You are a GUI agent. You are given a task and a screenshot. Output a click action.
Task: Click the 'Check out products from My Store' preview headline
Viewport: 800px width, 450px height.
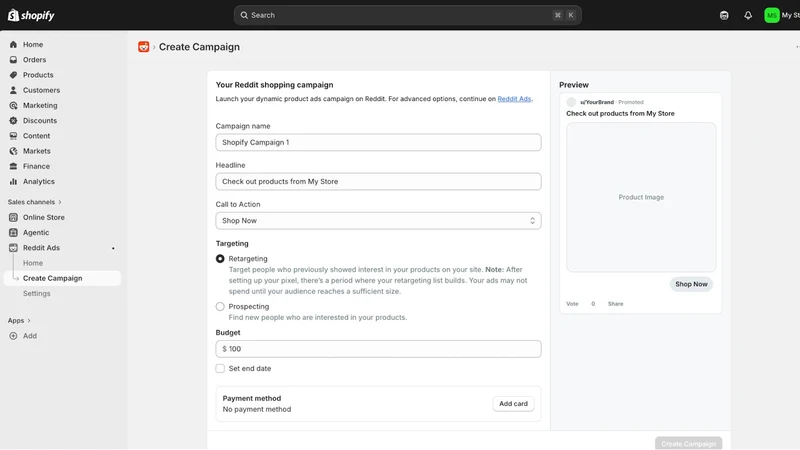tap(620, 113)
